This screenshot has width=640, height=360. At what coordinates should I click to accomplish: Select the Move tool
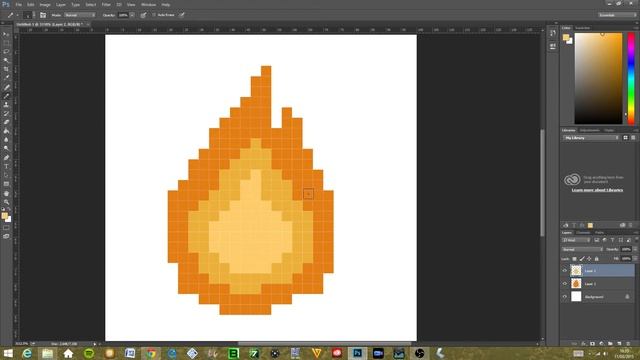[6, 34]
